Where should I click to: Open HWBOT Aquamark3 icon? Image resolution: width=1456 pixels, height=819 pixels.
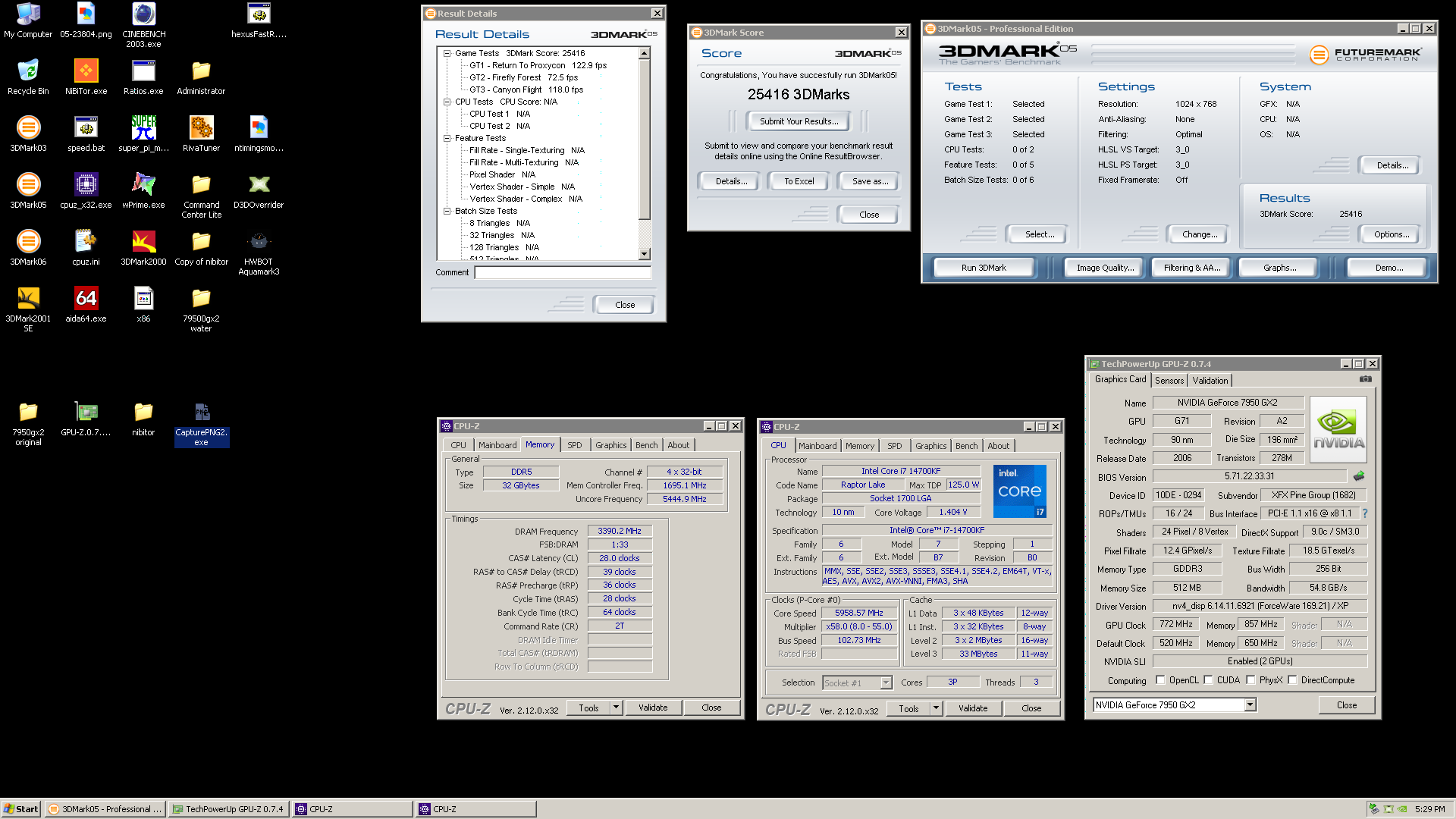[259, 253]
